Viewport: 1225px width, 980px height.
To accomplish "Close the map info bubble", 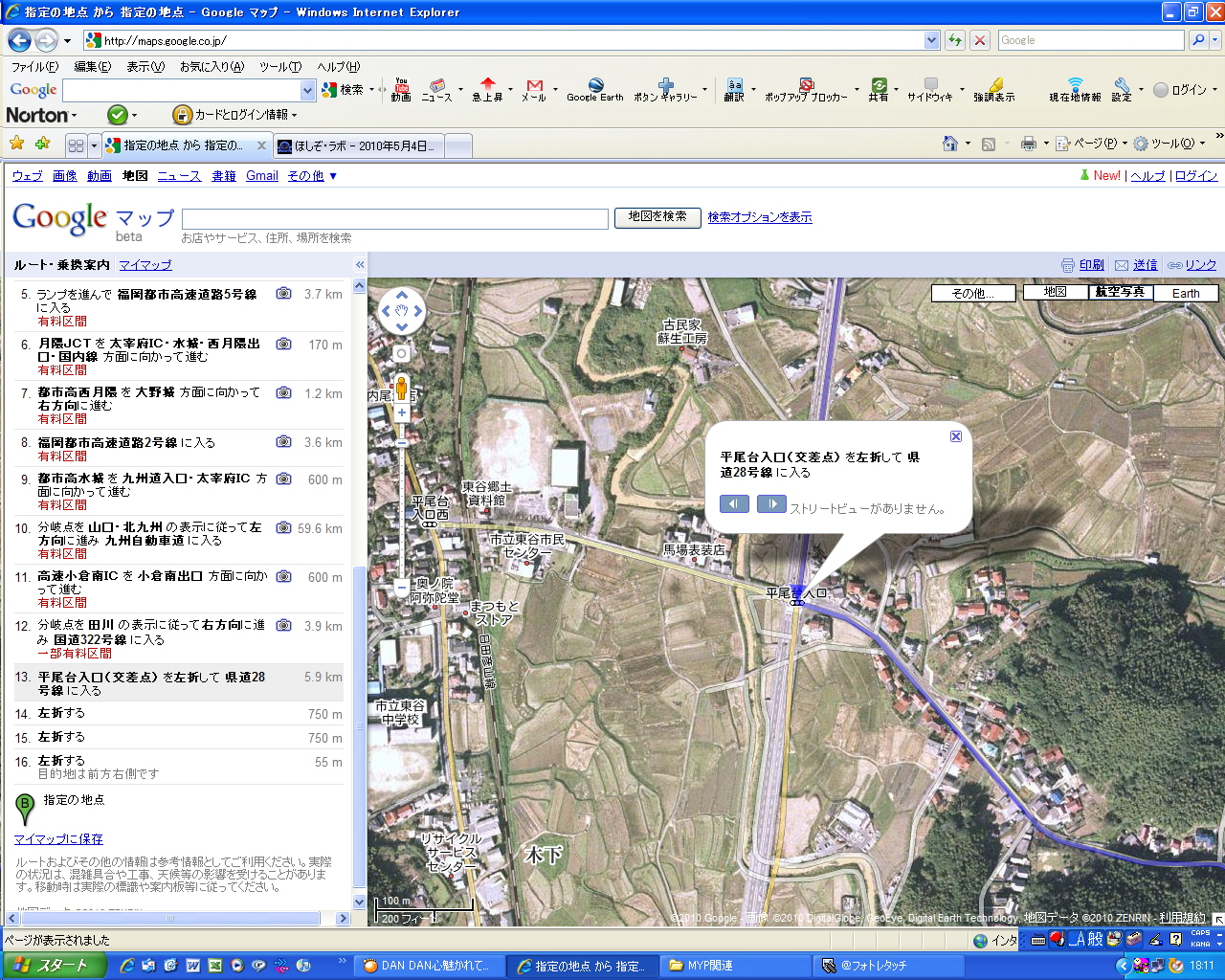I will 955,436.
